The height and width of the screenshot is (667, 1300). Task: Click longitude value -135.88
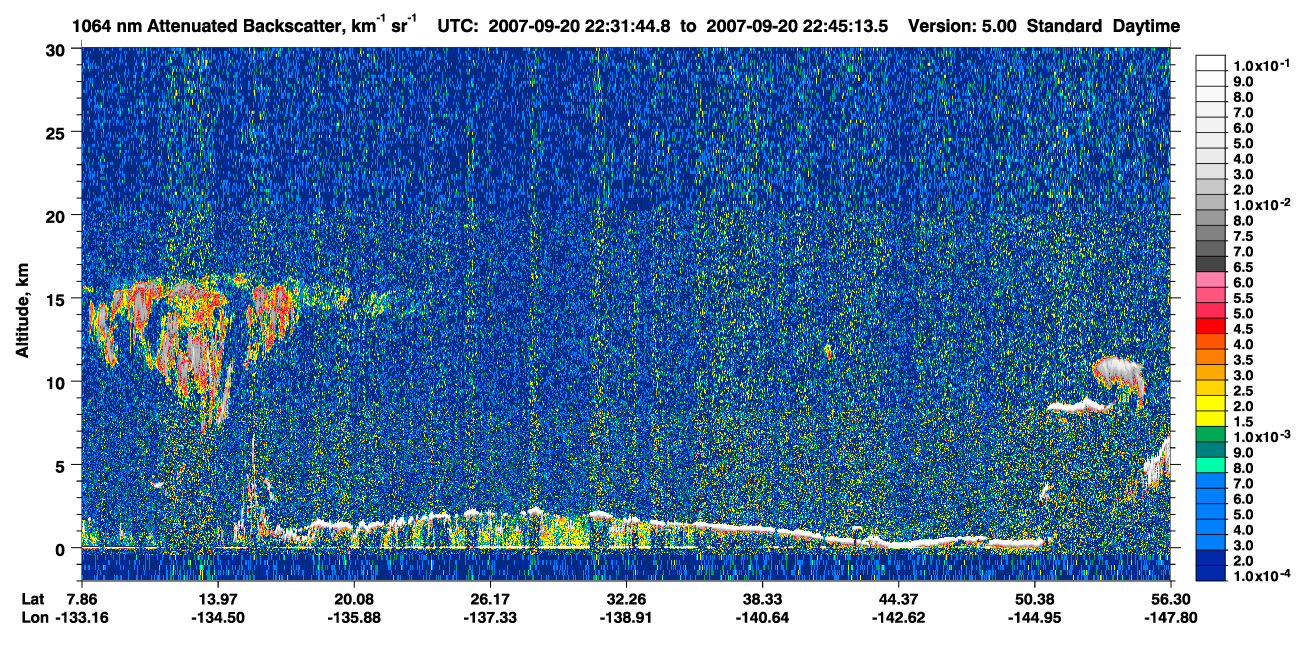point(353,617)
